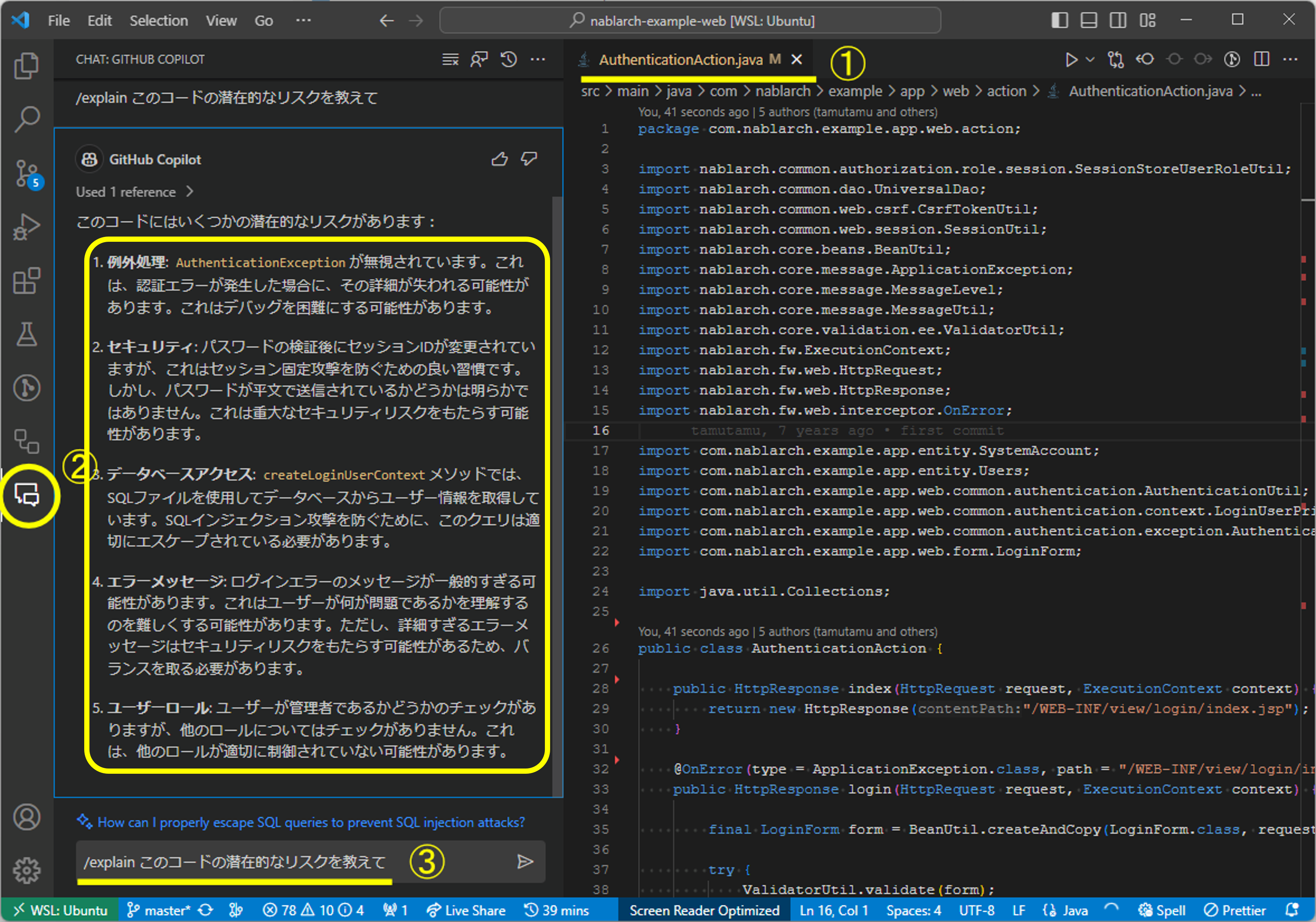The image size is (1316, 922).
Task: Open the View menu
Action: point(221,21)
